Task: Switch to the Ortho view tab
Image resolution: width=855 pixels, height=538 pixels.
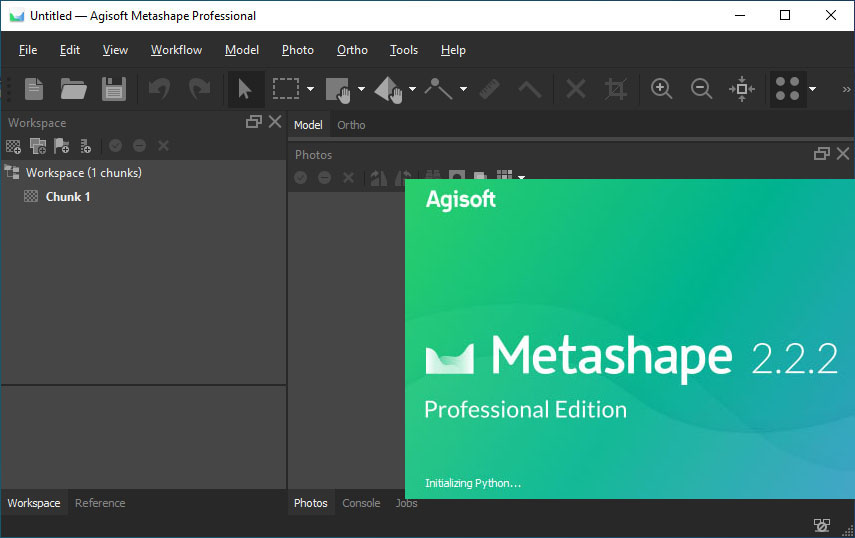Action: [351, 125]
